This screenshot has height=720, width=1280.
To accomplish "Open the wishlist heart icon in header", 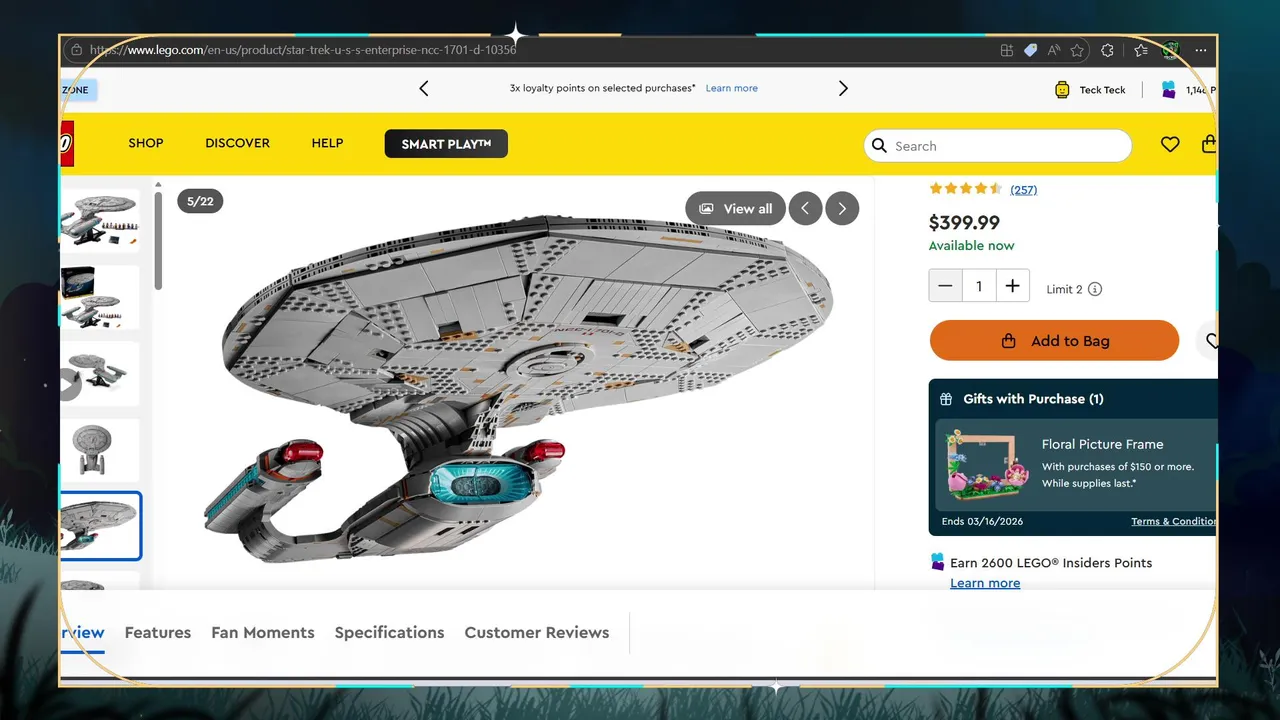I will click(1170, 145).
